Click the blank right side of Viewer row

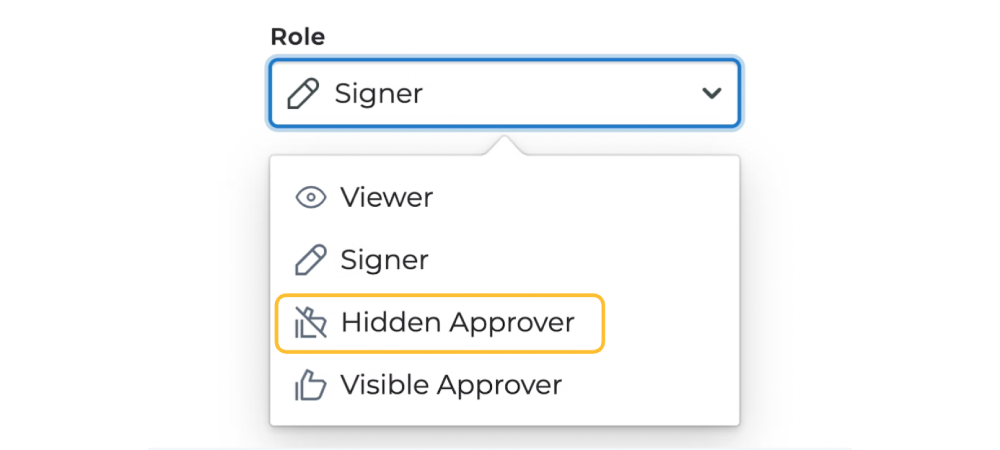point(620,198)
